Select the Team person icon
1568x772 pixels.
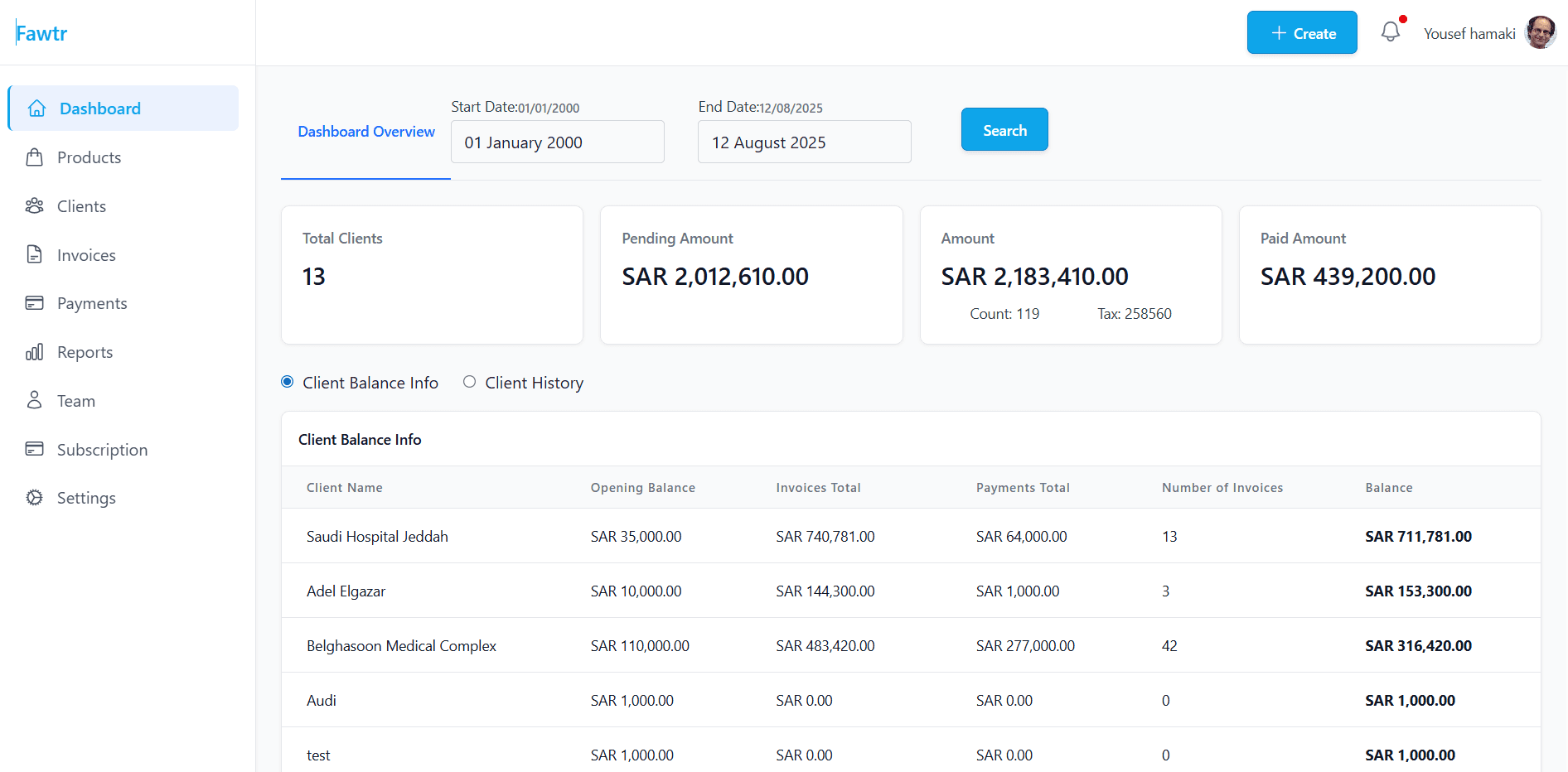(x=35, y=400)
